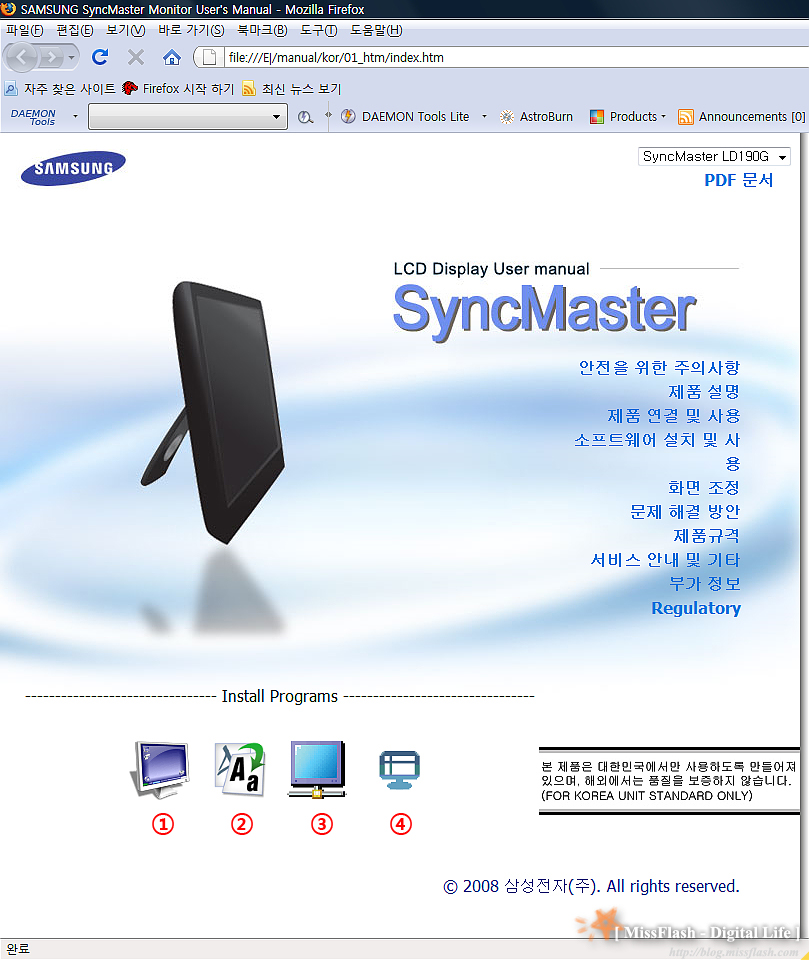Screen dimensions: 809x960
Task: Open 자주 찾은 사이트 bookmark
Action: click(x=60, y=89)
